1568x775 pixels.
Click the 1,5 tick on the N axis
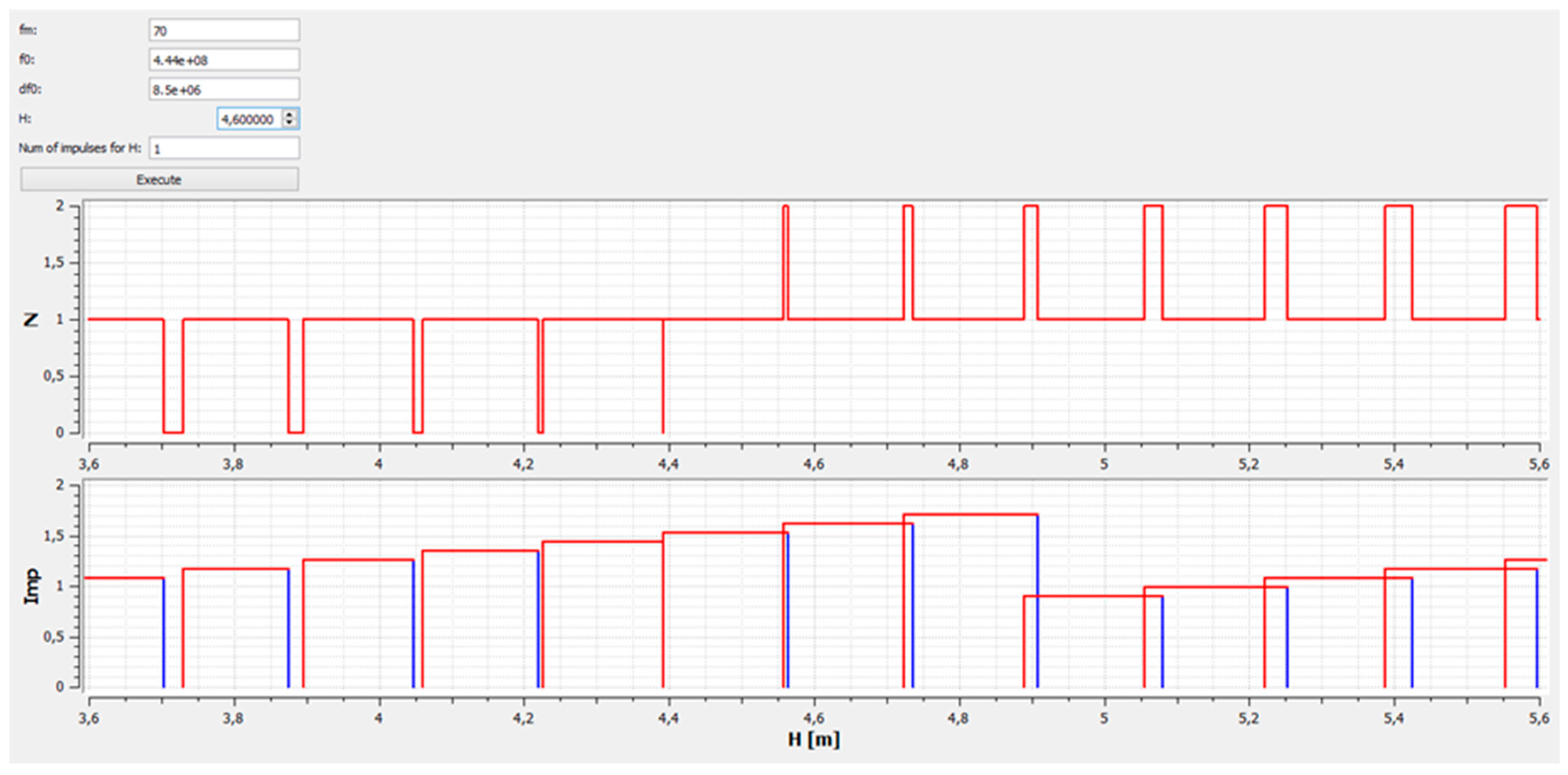coord(53,263)
